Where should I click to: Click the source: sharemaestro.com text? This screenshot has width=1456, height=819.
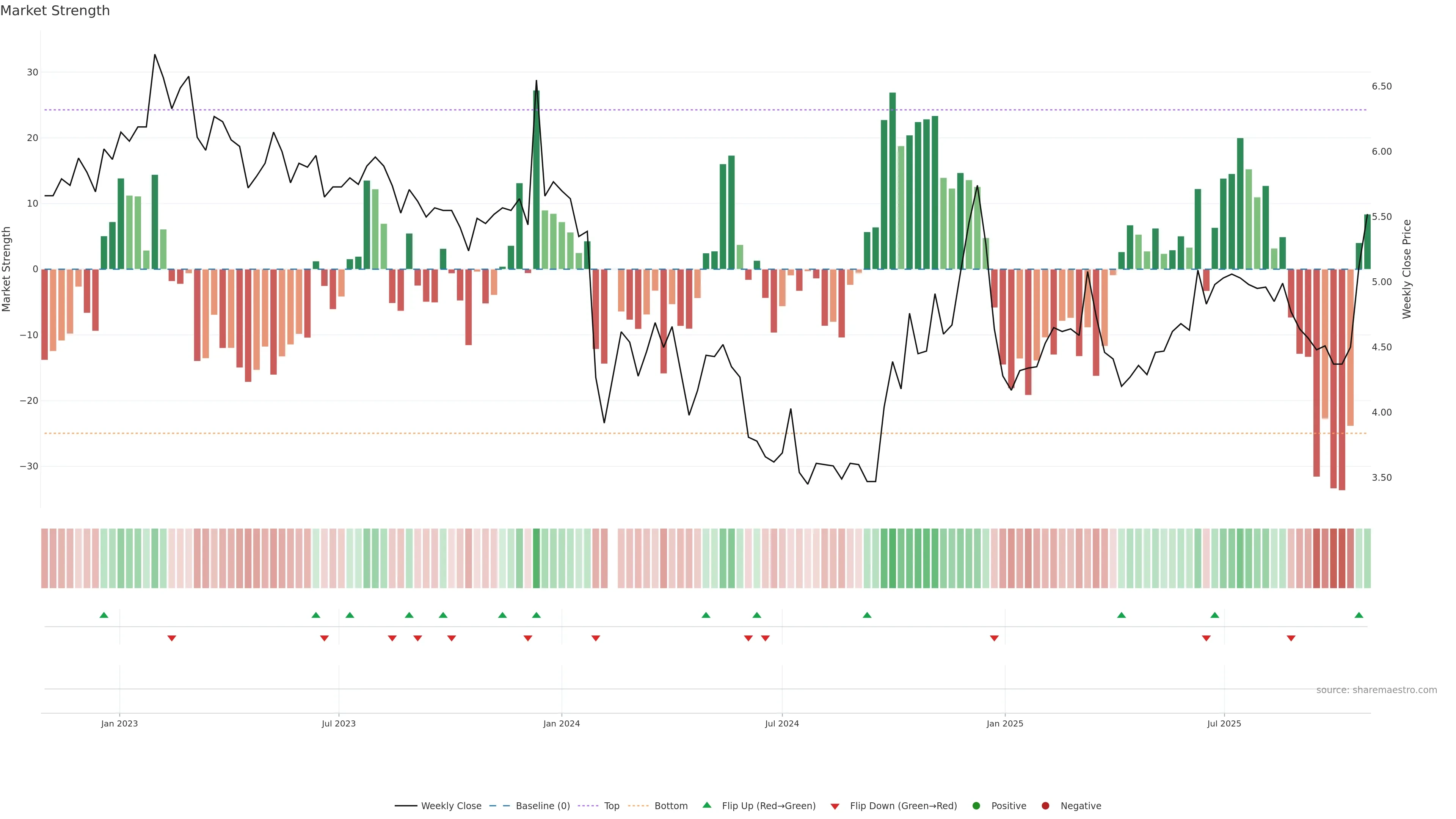pos(1376,690)
